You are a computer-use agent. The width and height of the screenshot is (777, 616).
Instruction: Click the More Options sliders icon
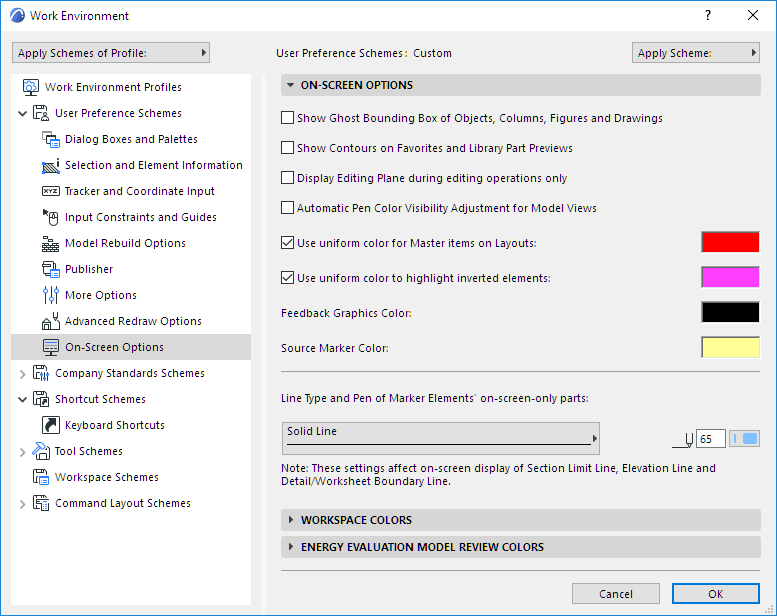pyautogui.click(x=51, y=295)
